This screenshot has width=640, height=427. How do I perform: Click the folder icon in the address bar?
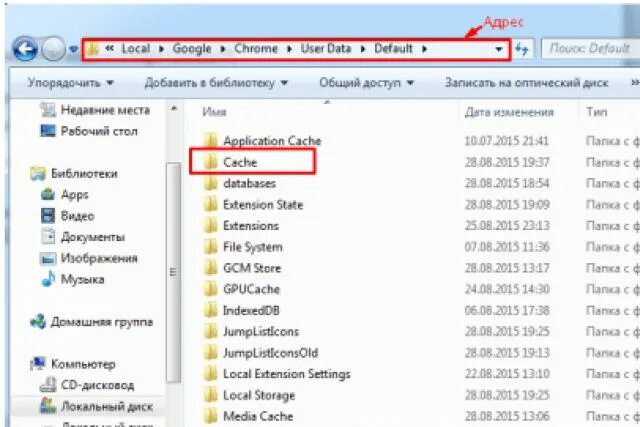click(x=93, y=49)
